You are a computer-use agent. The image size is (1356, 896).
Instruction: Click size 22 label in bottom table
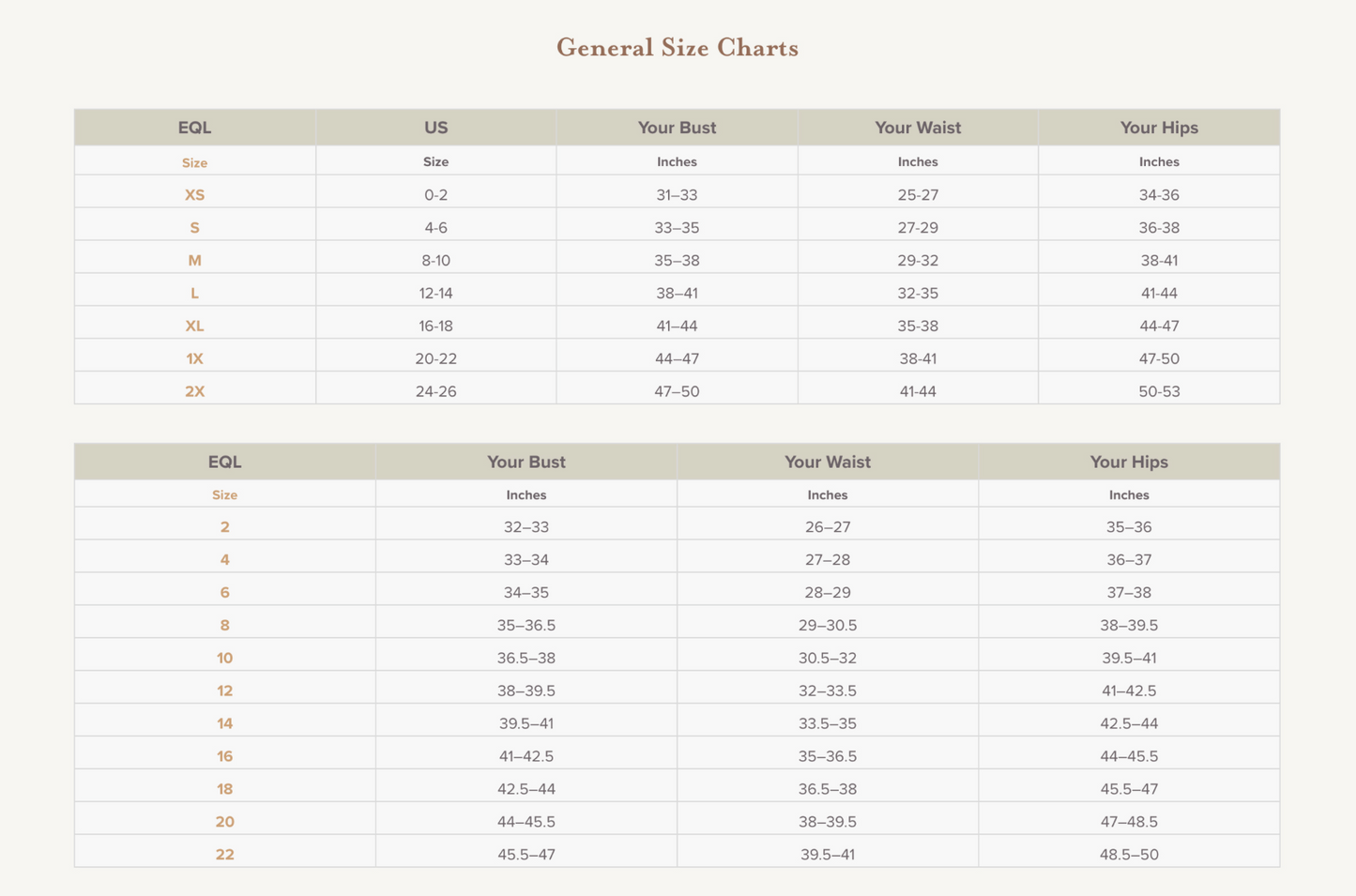(x=224, y=855)
